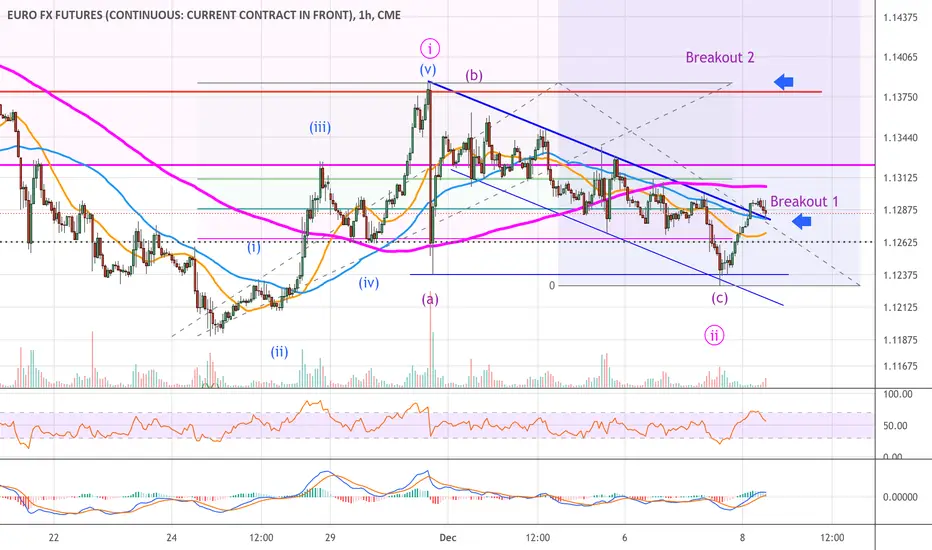Click price axis value 1.11675
This screenshot has height=550, width=932.
pos(900,366)
